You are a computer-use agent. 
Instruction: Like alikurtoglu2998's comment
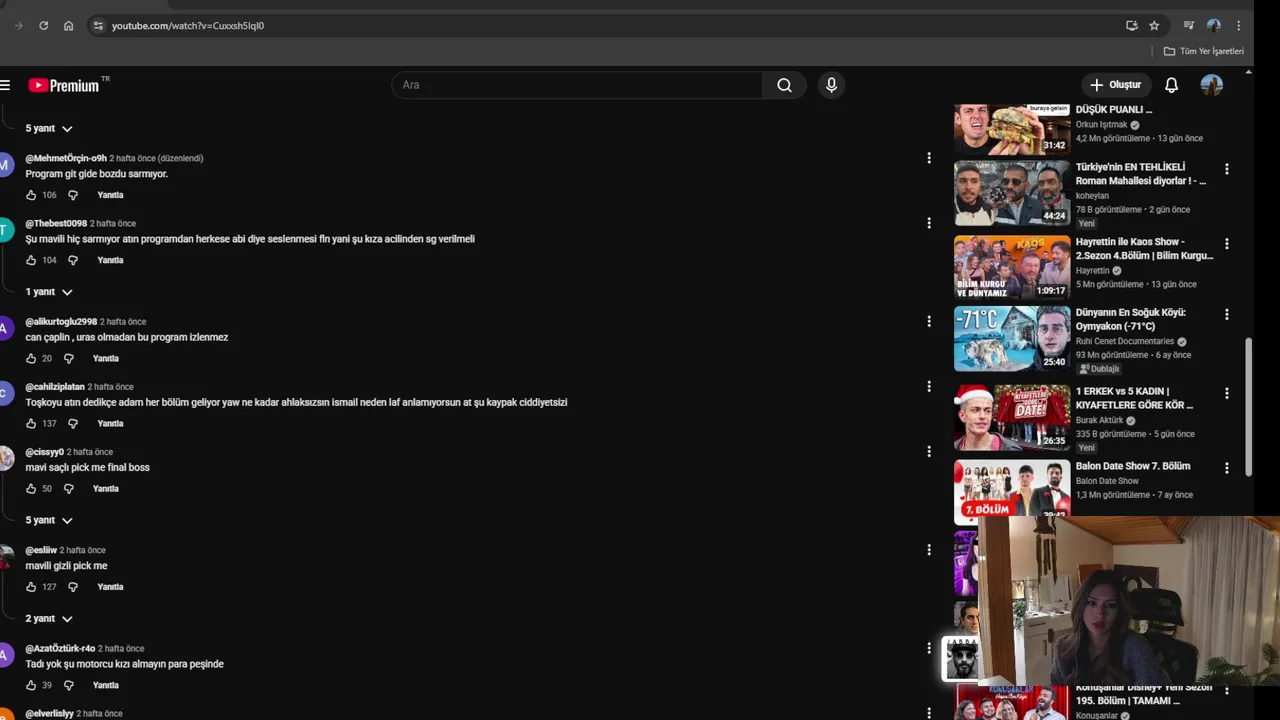click(x=31, y=358)
